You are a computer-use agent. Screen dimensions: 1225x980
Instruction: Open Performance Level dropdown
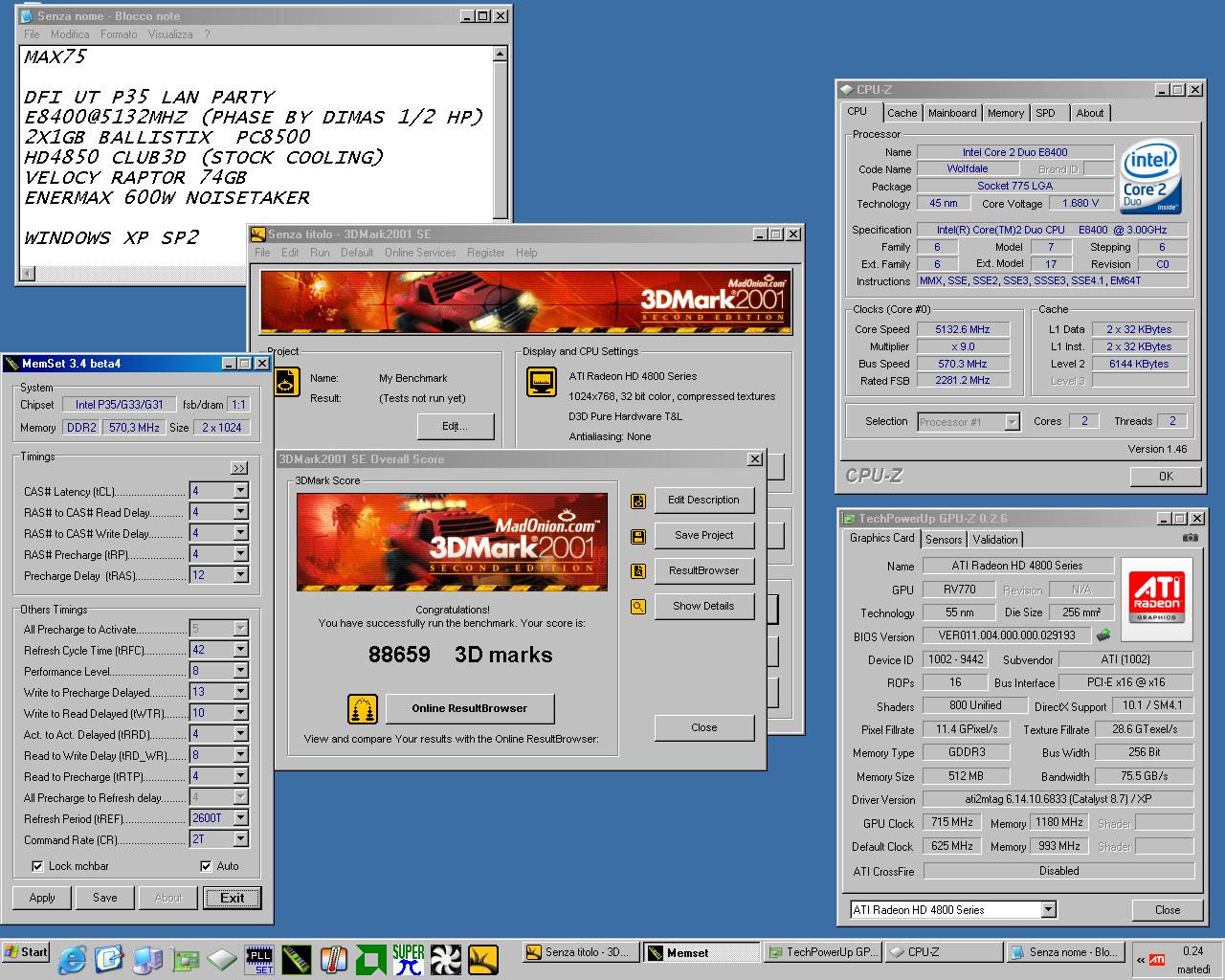240,671
